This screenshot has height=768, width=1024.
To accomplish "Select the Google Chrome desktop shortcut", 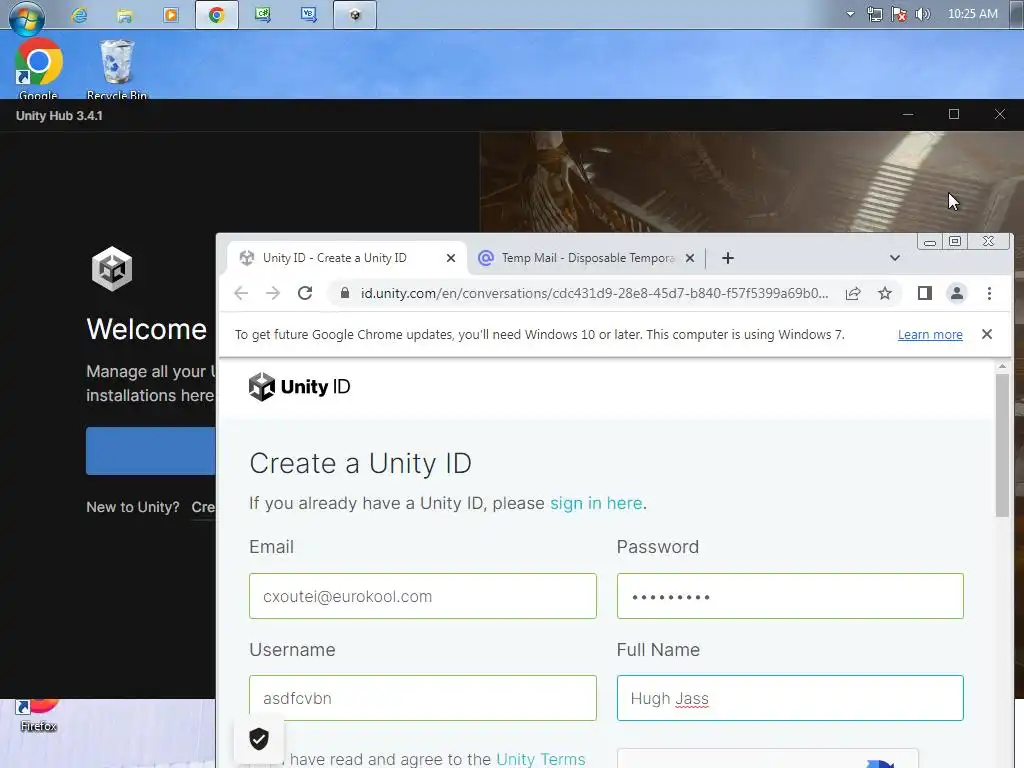I will [39, 69].
